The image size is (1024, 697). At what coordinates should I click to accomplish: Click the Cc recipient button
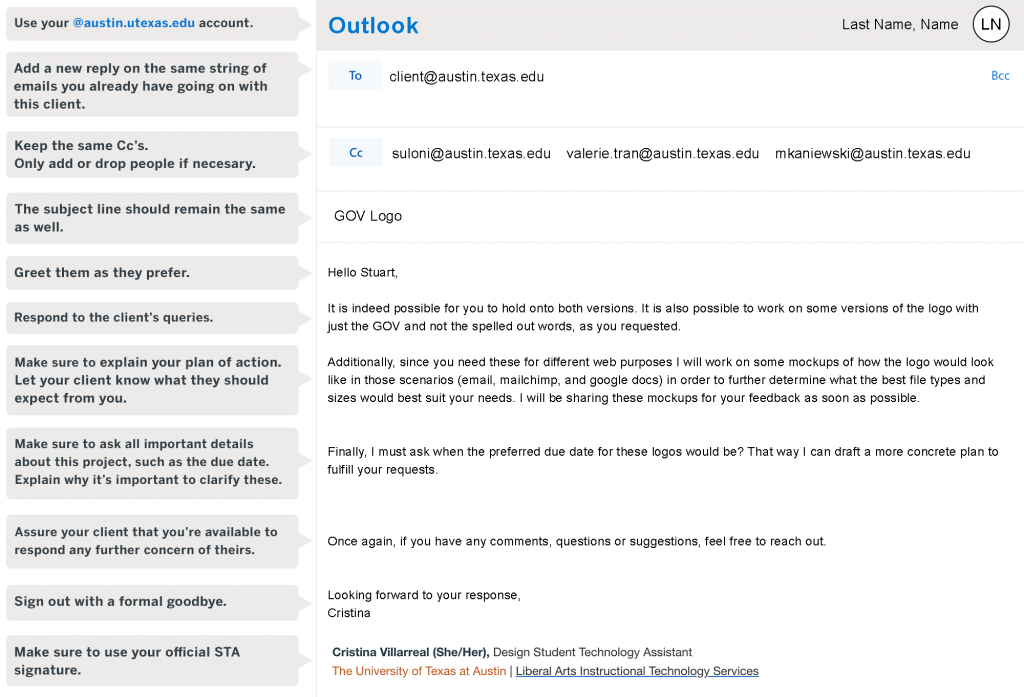pyautogui.click(x=355, y=152)
